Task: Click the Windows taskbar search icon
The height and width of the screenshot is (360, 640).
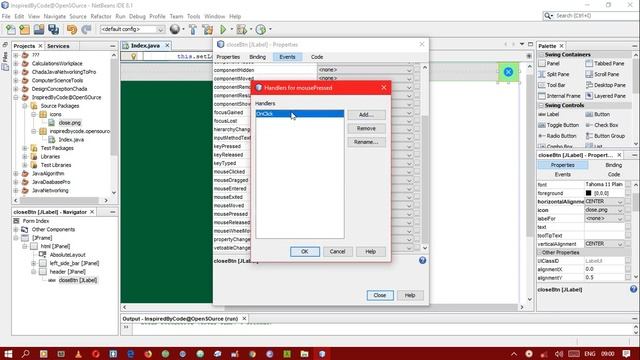Action: coord(26,353)
